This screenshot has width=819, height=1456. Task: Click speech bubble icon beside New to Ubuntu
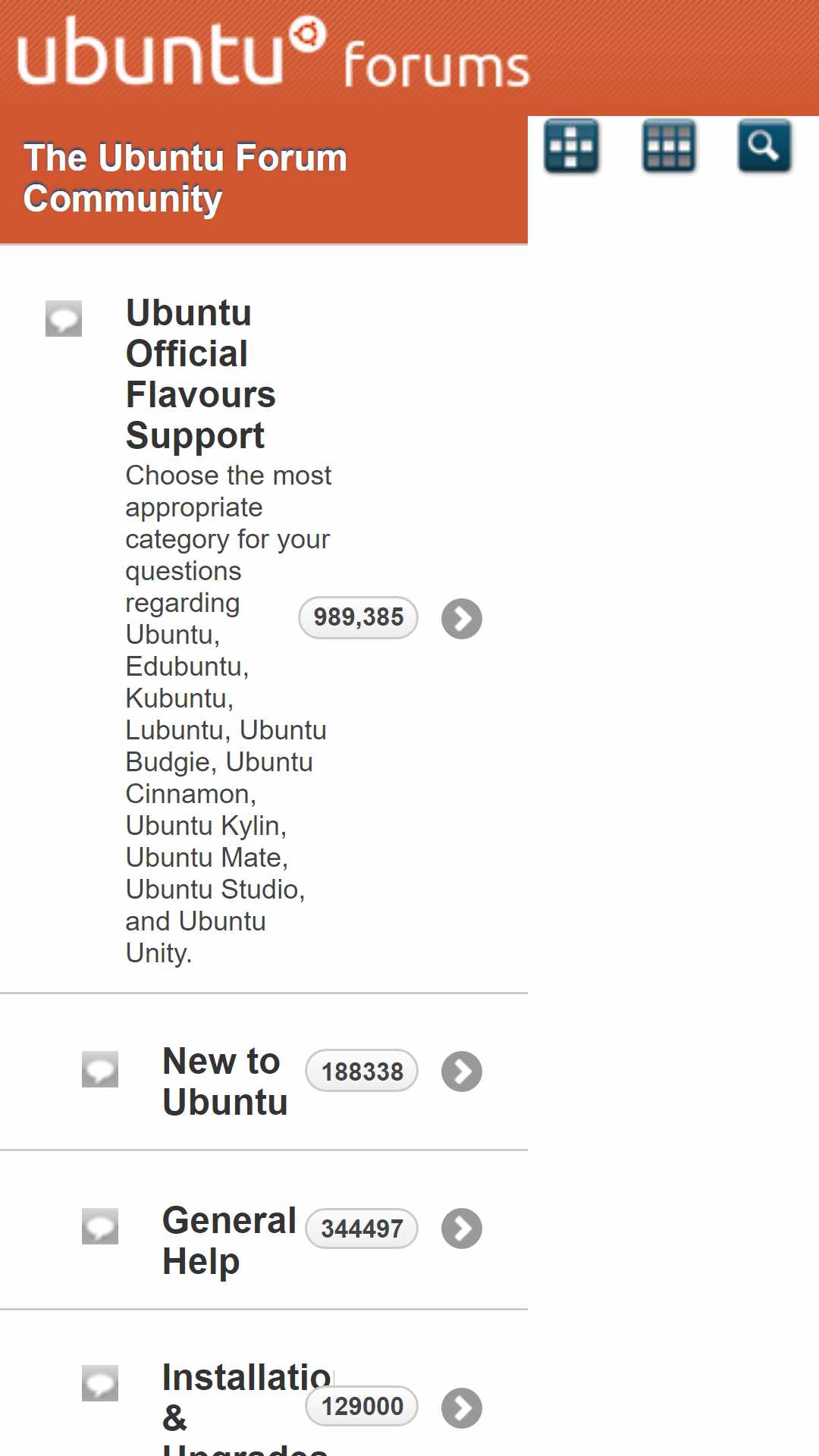[100, 1069]
